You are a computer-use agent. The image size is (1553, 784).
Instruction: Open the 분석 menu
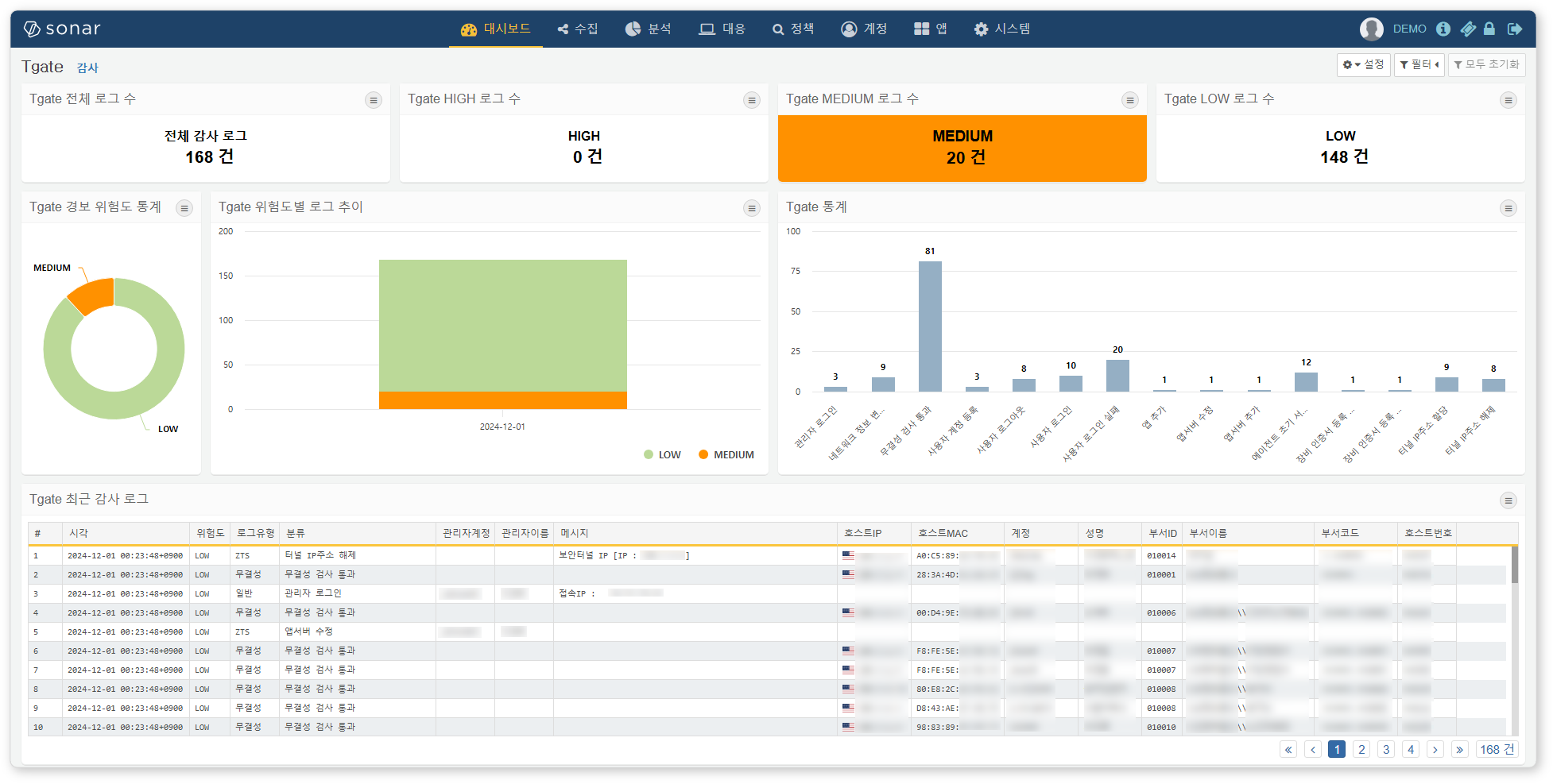click(x=648, y=29)
